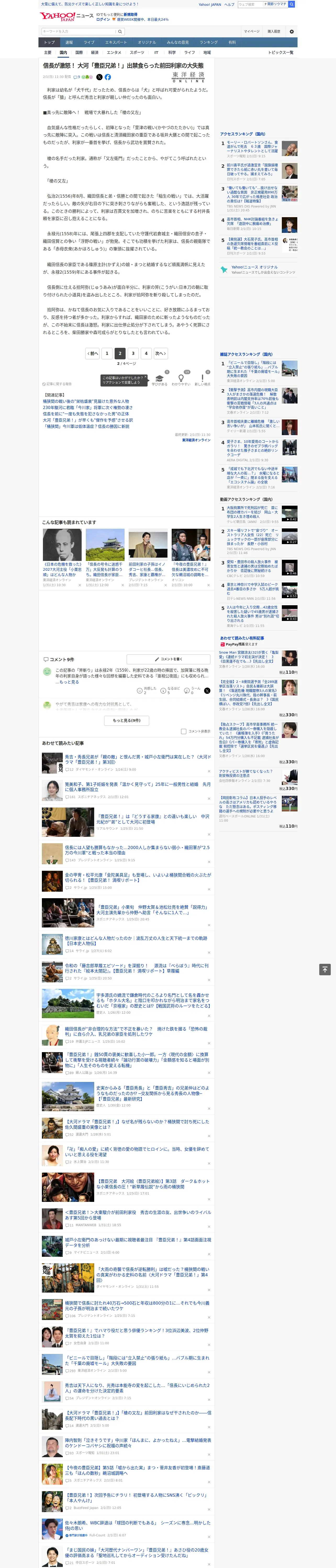
Task: Open the ライブ navigation tab
Action: click(89, 43)
